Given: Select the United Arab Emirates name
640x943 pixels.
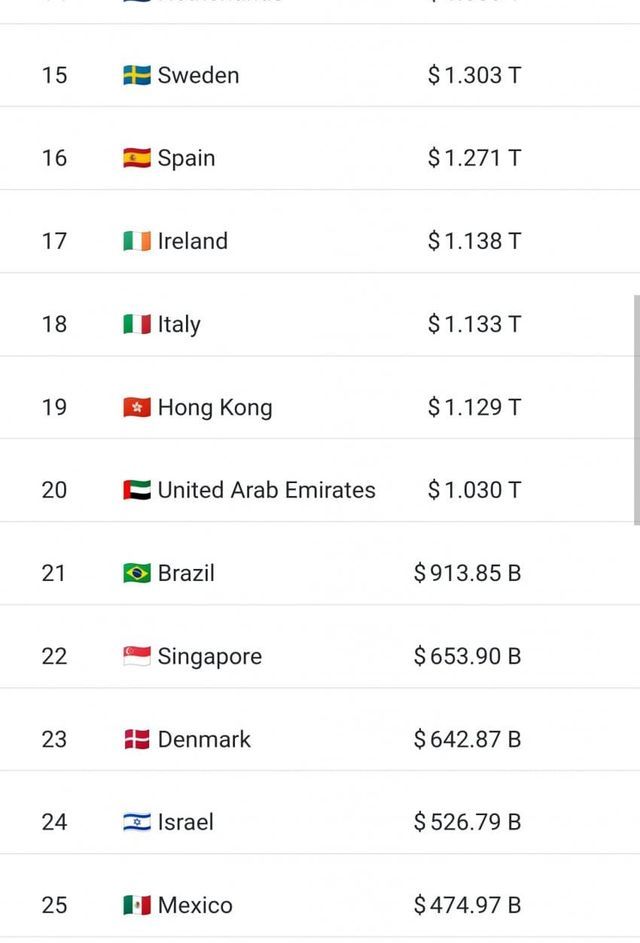Looking at the screenshot, I should 267,490.
